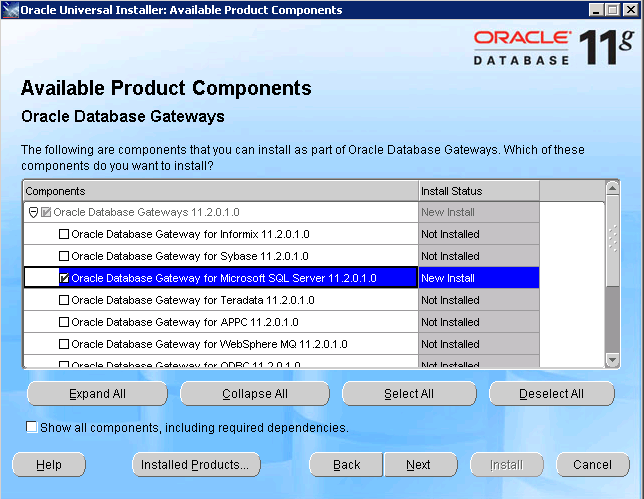Toggle the Oracle Database Gateways 11.2.0.1.0 parent checkbox
The image size is (644, 499).
pos(46,212)
